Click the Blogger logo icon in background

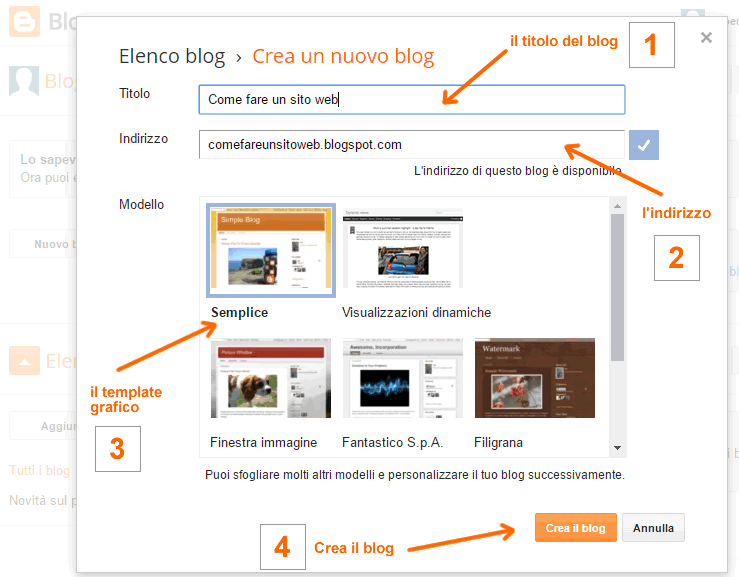(x=25, y=21)
